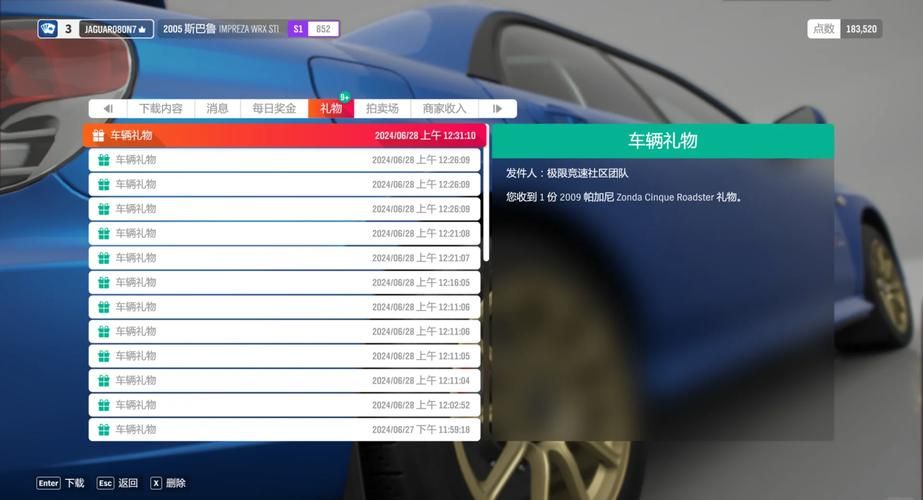Click the JAGUAR080N7 player name tag
Viewport: 923px width, 500px height.
[x=116, y=29]
